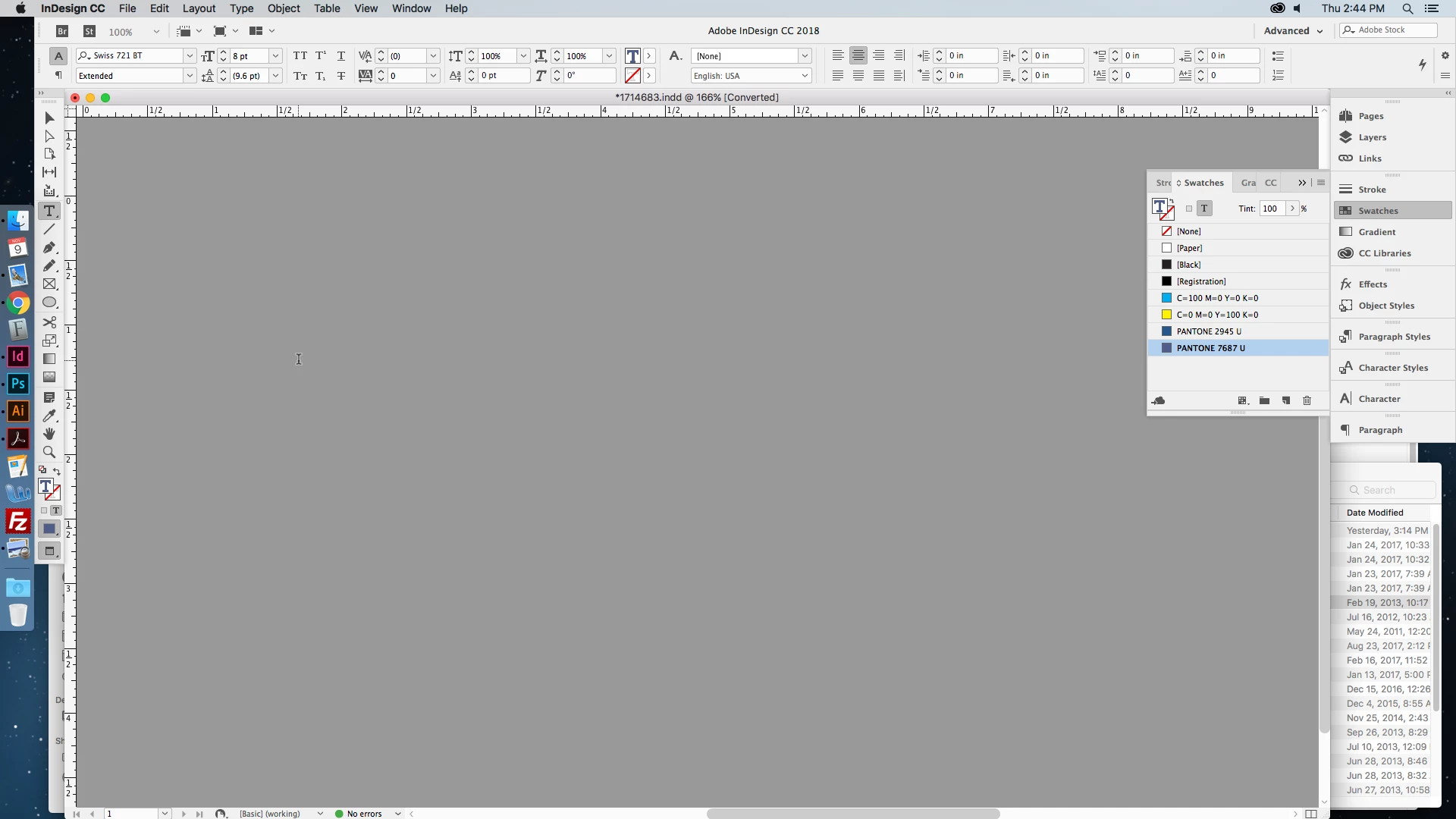Toggle Small Caps Tt button
The image size is (1456, 819).
[x=300, y=76]
